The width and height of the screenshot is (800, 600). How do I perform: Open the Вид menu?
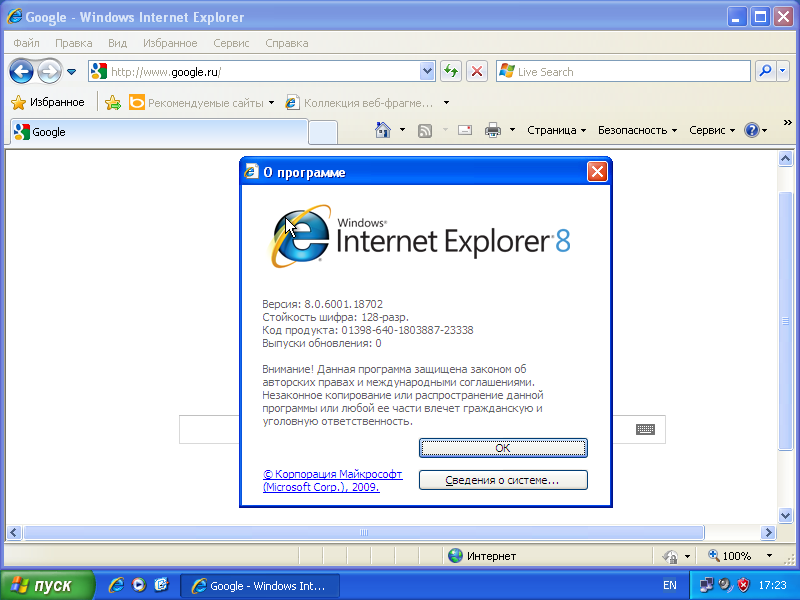(117, 43)
